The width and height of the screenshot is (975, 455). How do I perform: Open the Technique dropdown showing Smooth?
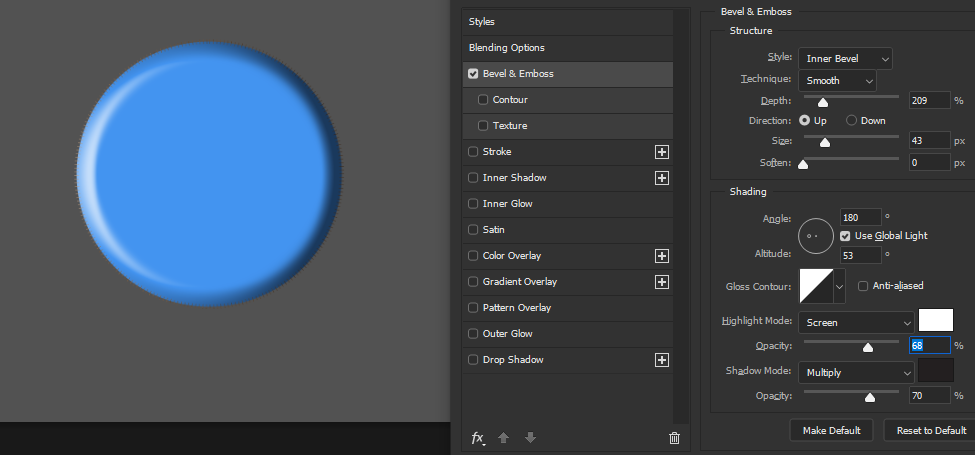coord(837,81)
